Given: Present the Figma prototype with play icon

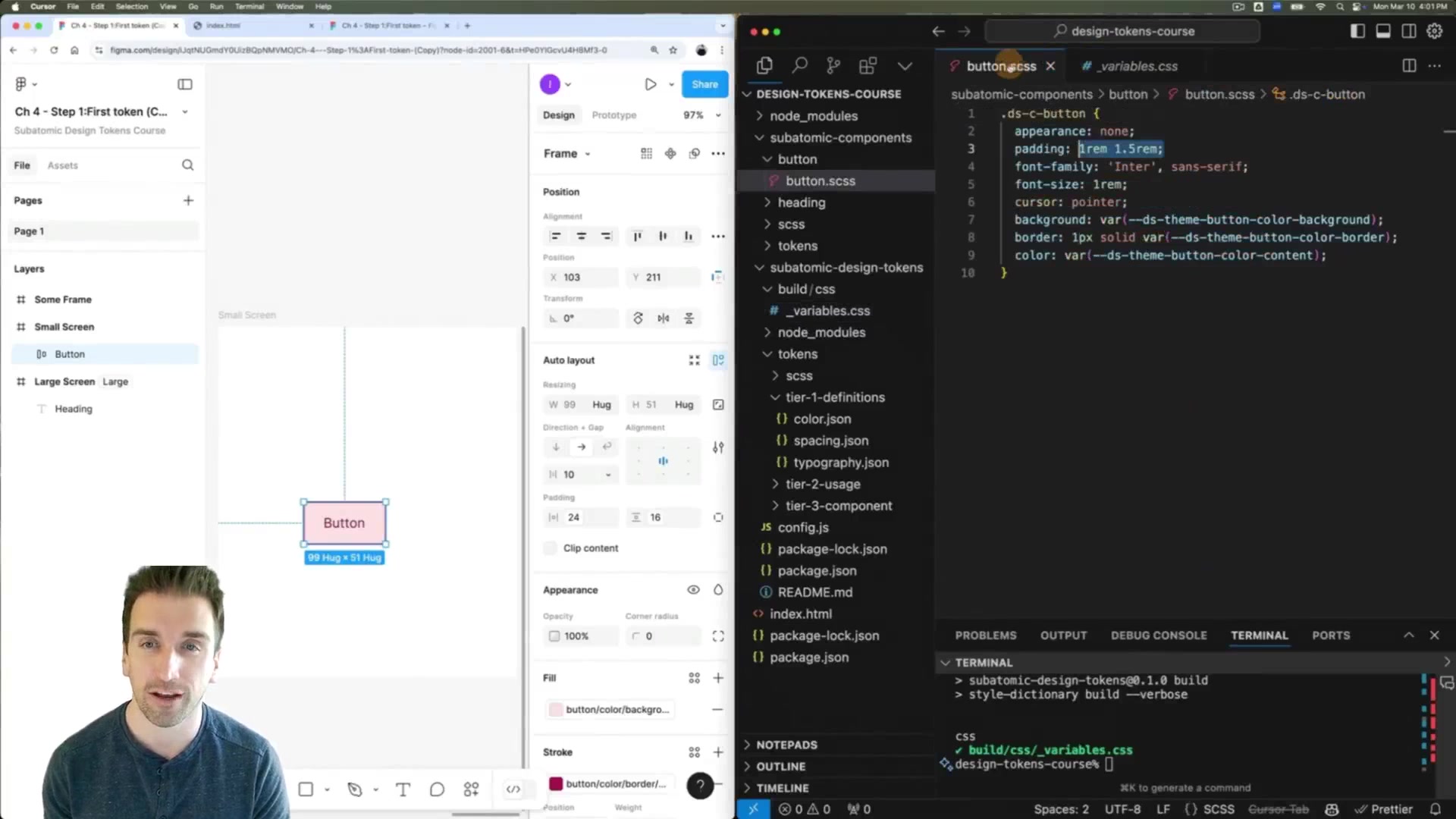Looking at the screenshot, I should 650,84.
